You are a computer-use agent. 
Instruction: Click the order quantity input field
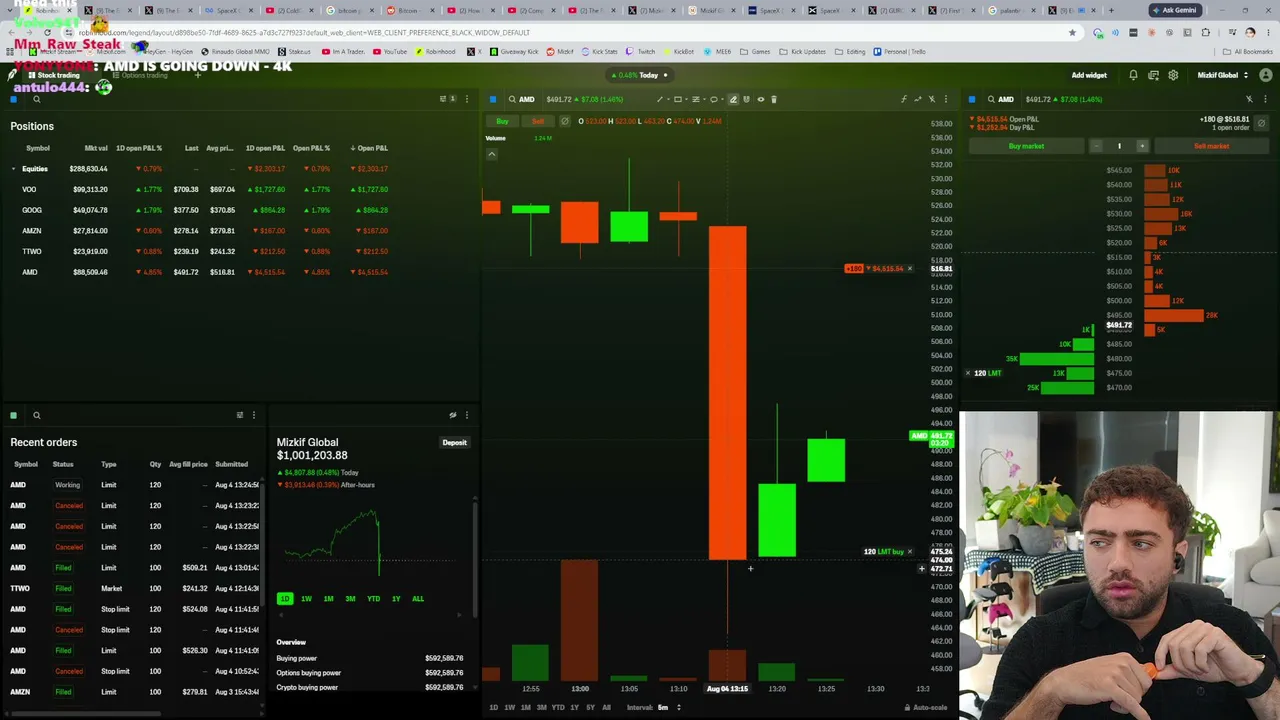1119,146
